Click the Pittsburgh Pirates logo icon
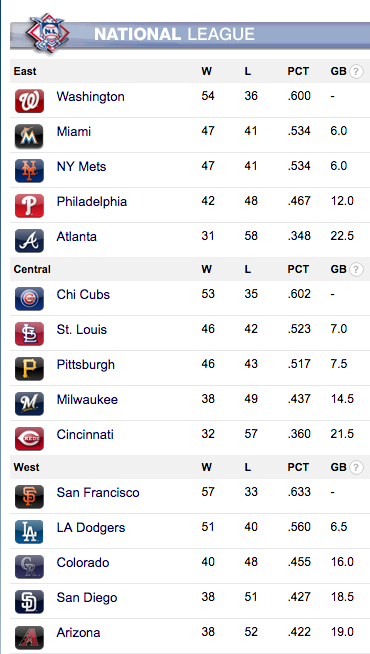Viewport: 370px width, 654px height. tap(29, 369)
